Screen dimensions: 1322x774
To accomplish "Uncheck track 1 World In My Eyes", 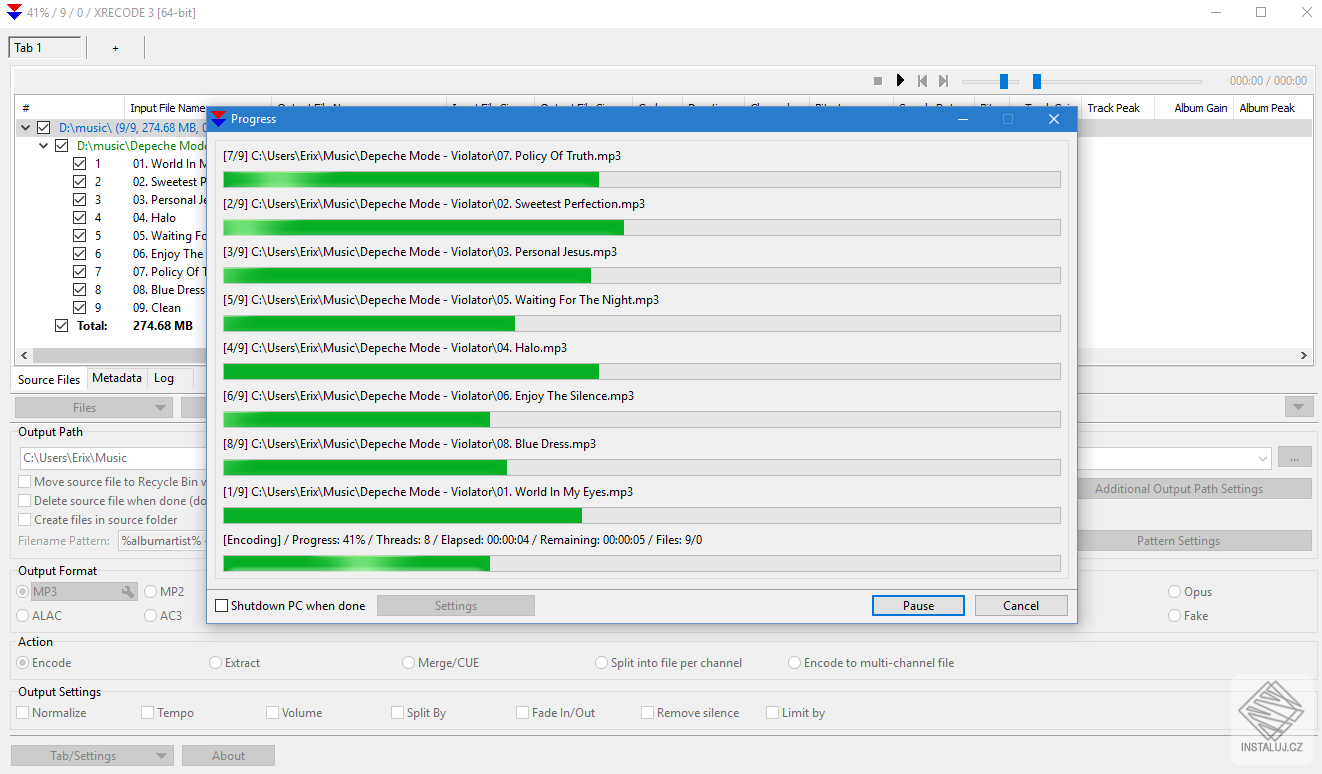I will point(80,164).
